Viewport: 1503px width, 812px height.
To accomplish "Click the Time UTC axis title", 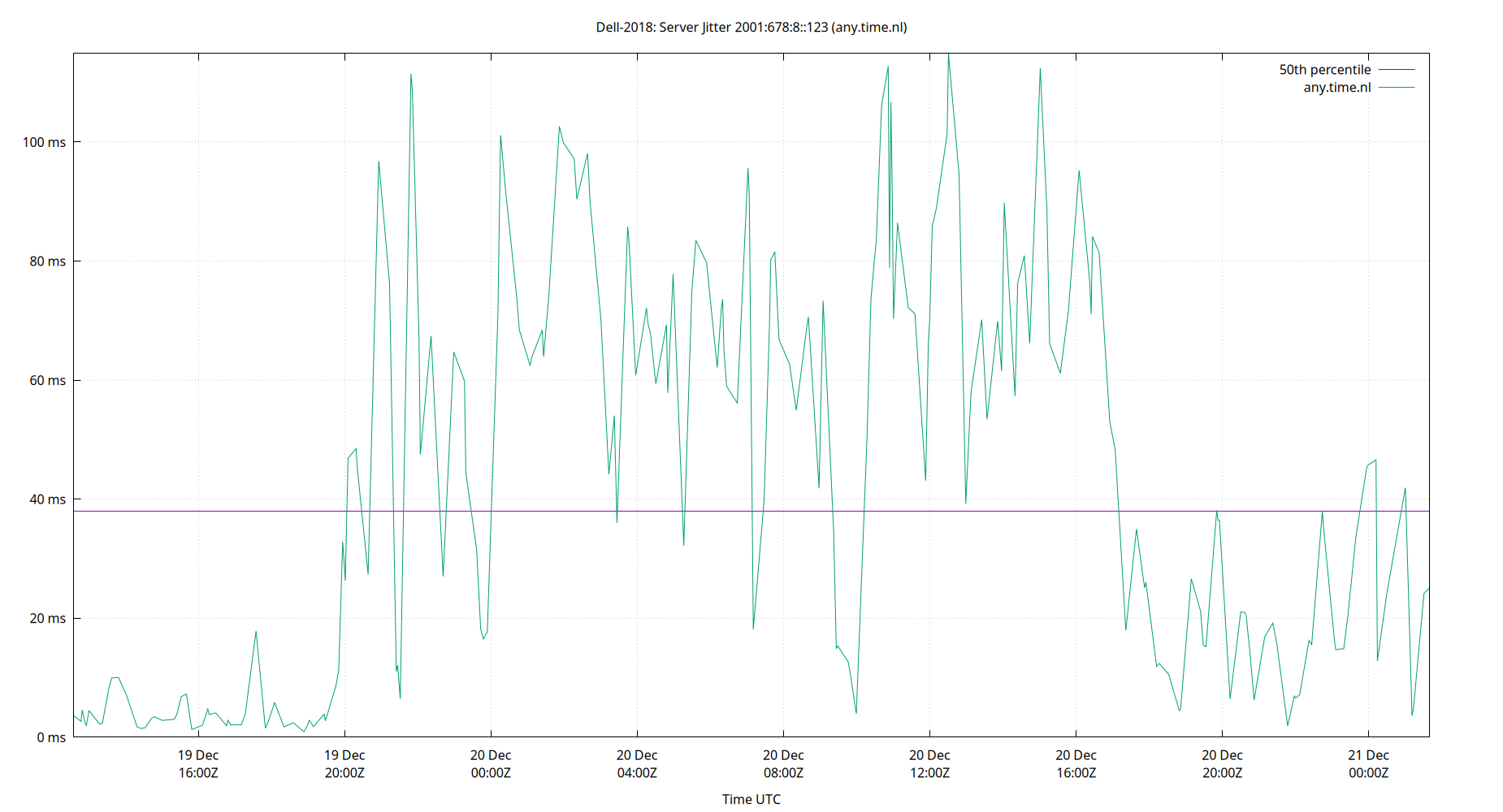I will click(751, 799).
